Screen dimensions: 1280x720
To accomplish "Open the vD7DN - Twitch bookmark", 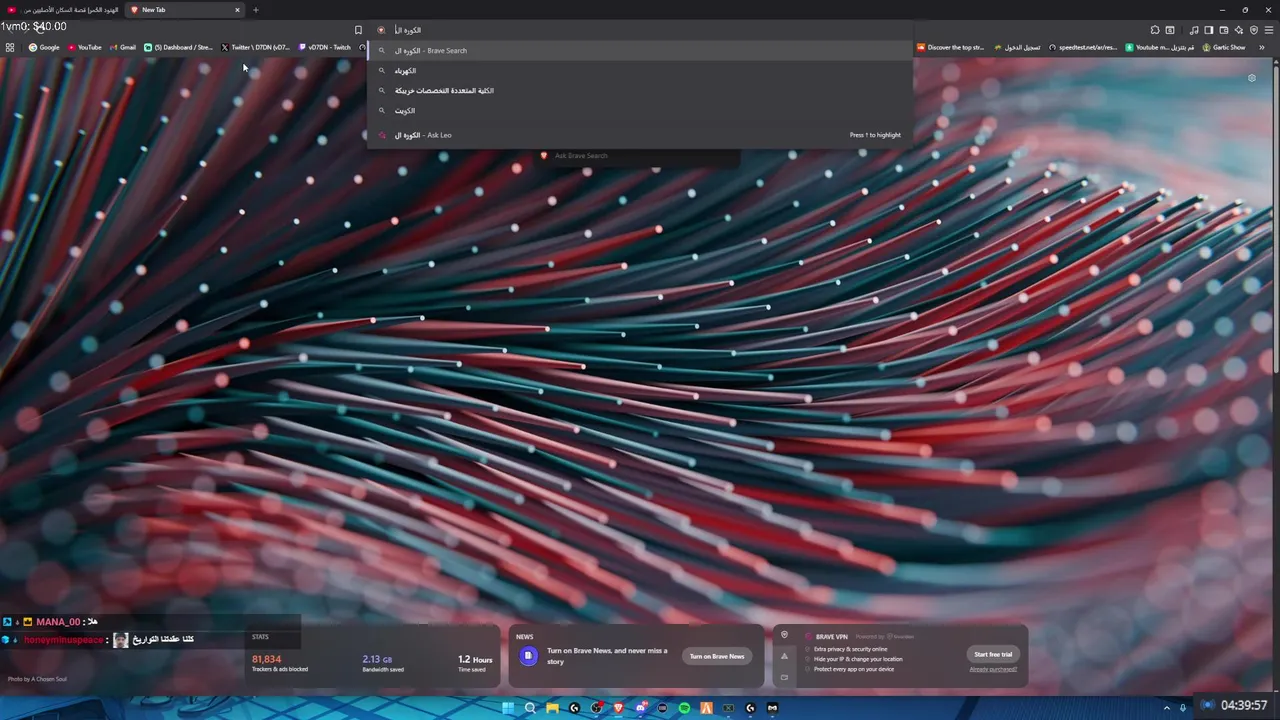I will click(x=325, y=47).
